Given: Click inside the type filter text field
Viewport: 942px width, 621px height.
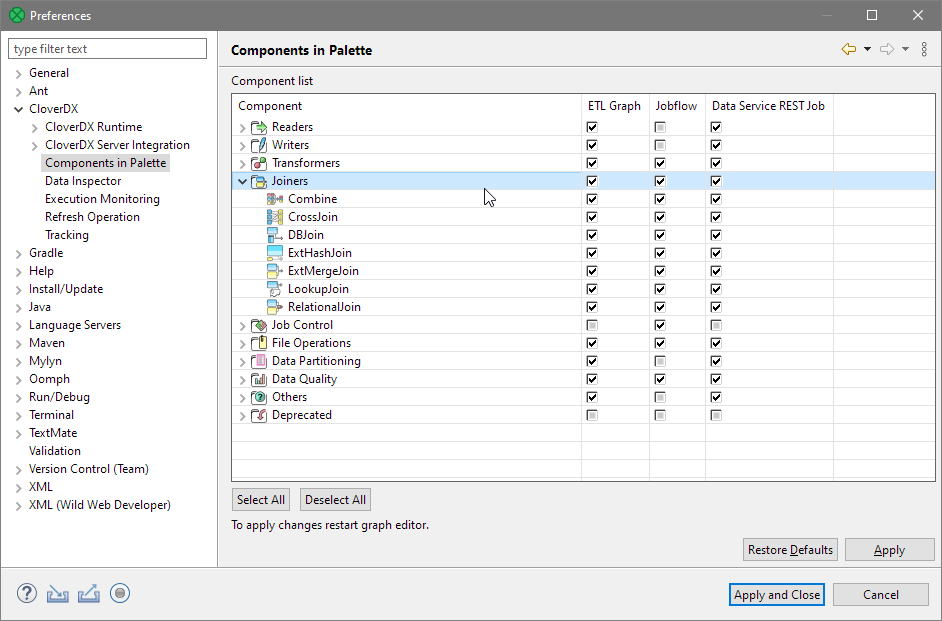Looking at the screenshot, I should coord(107,48).
